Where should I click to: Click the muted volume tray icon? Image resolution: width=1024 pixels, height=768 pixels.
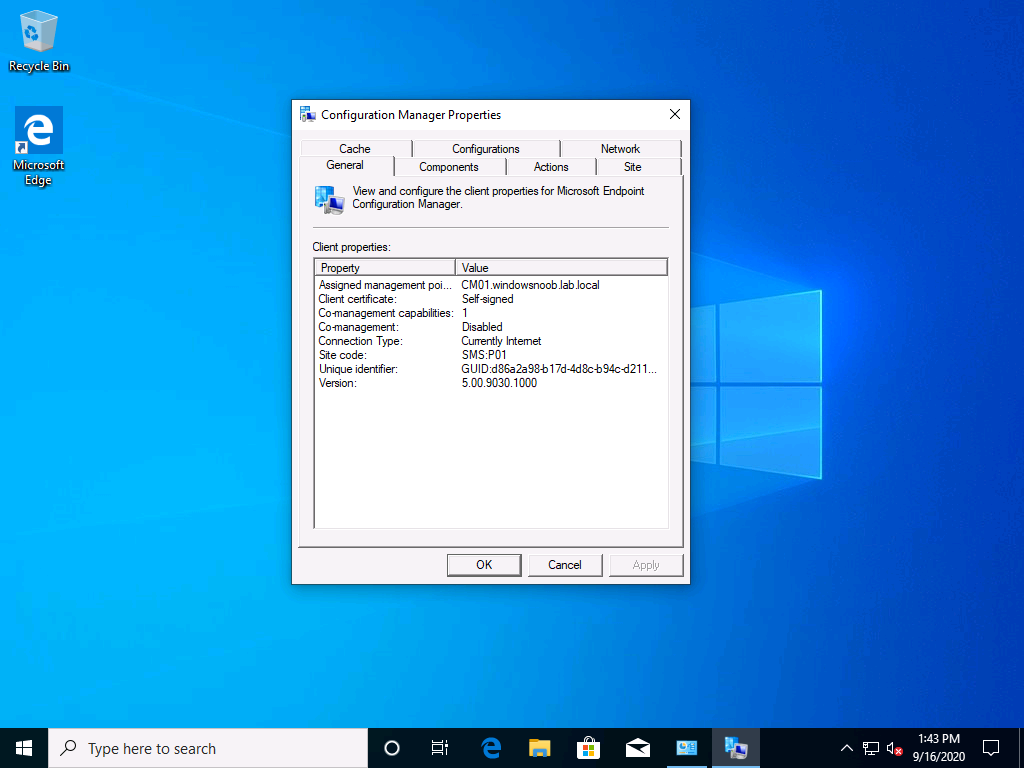(x=895, y=748)
